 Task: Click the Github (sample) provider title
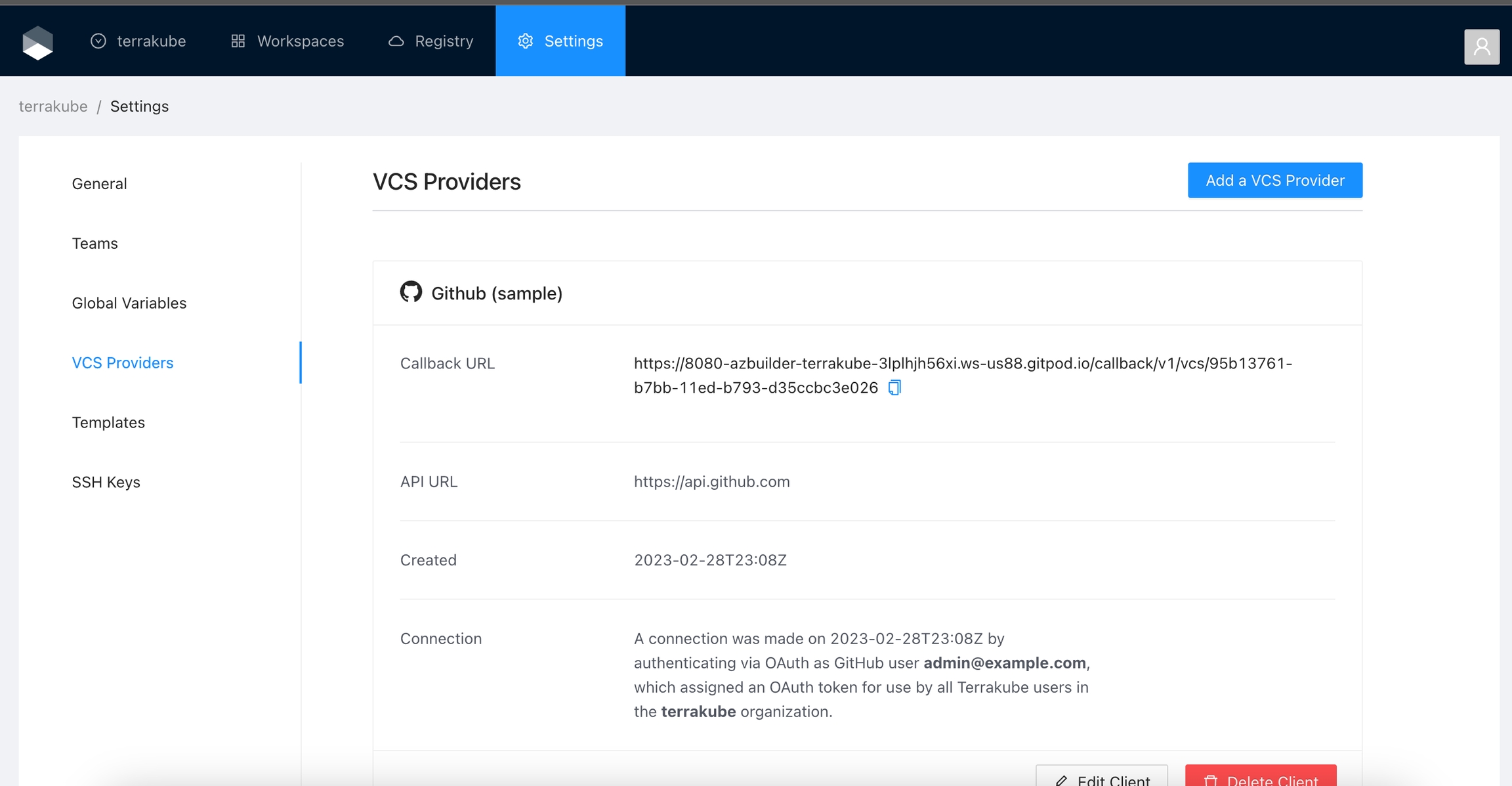[496, 293]
